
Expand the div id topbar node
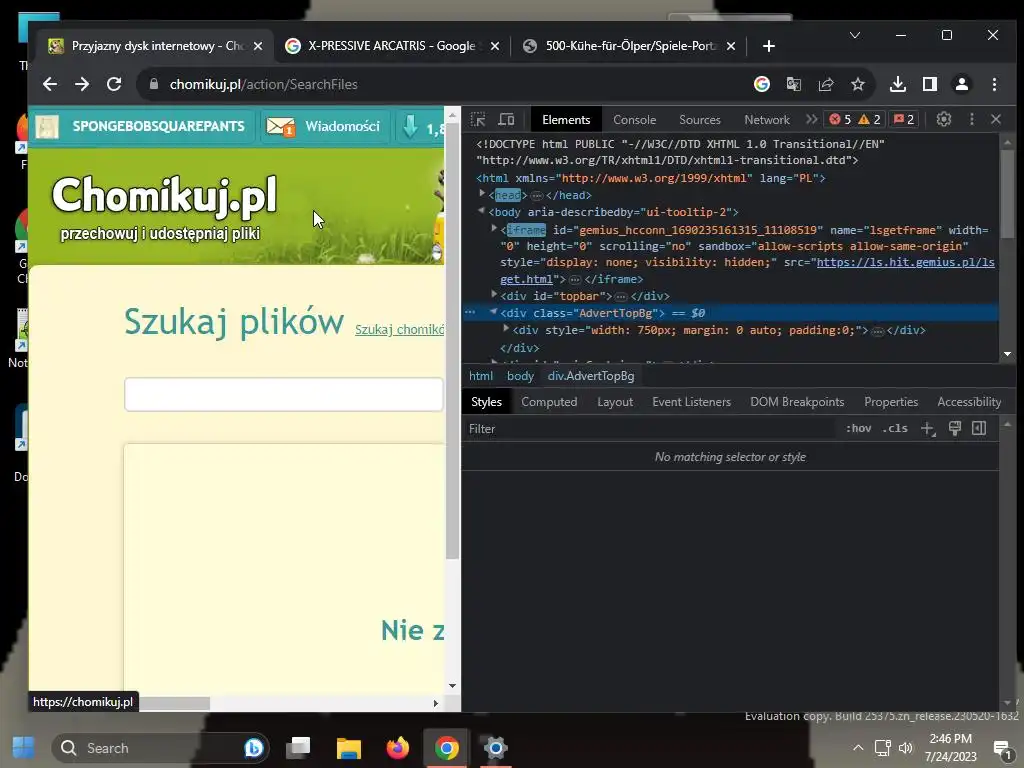pos(494,295)
